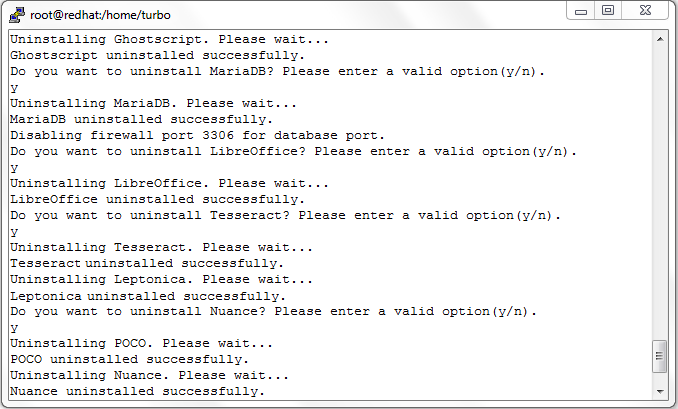Close the root@redhat terminal window

click(645, 10)
